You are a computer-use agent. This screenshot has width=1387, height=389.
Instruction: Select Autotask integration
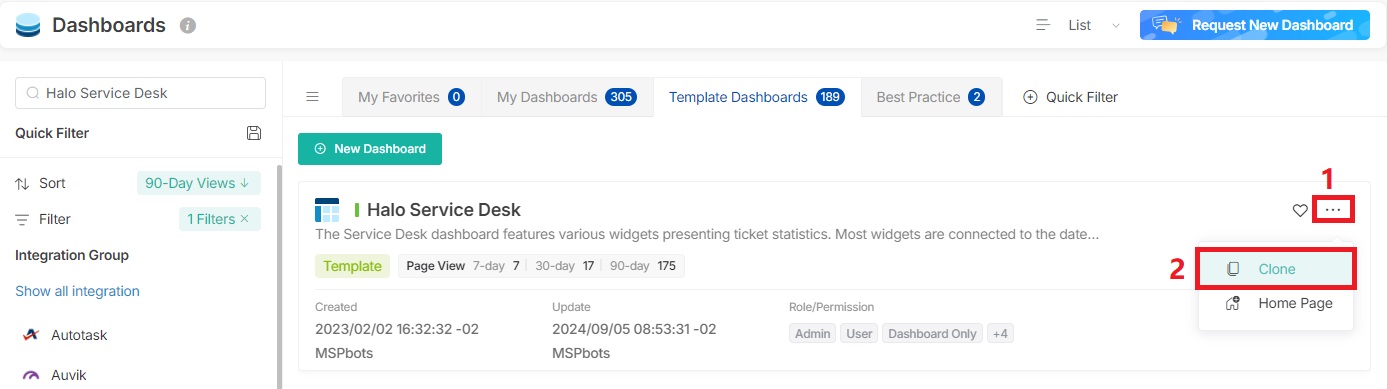point(79,335)
